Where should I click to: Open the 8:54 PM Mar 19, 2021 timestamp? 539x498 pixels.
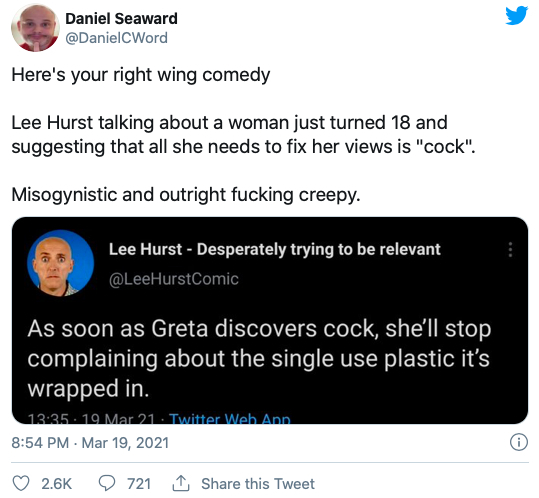click(x=90, y=443)
